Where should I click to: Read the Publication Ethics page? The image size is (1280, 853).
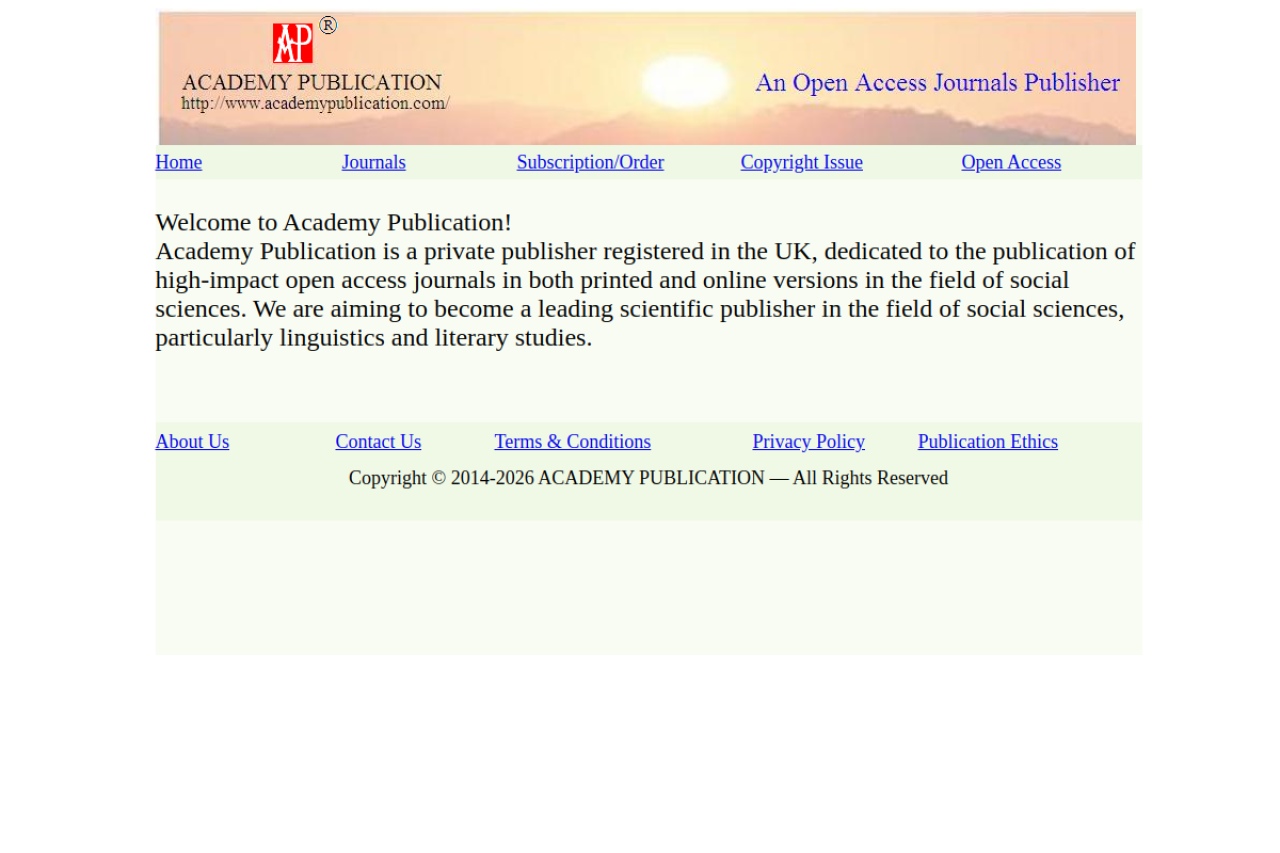coord(987,441)
